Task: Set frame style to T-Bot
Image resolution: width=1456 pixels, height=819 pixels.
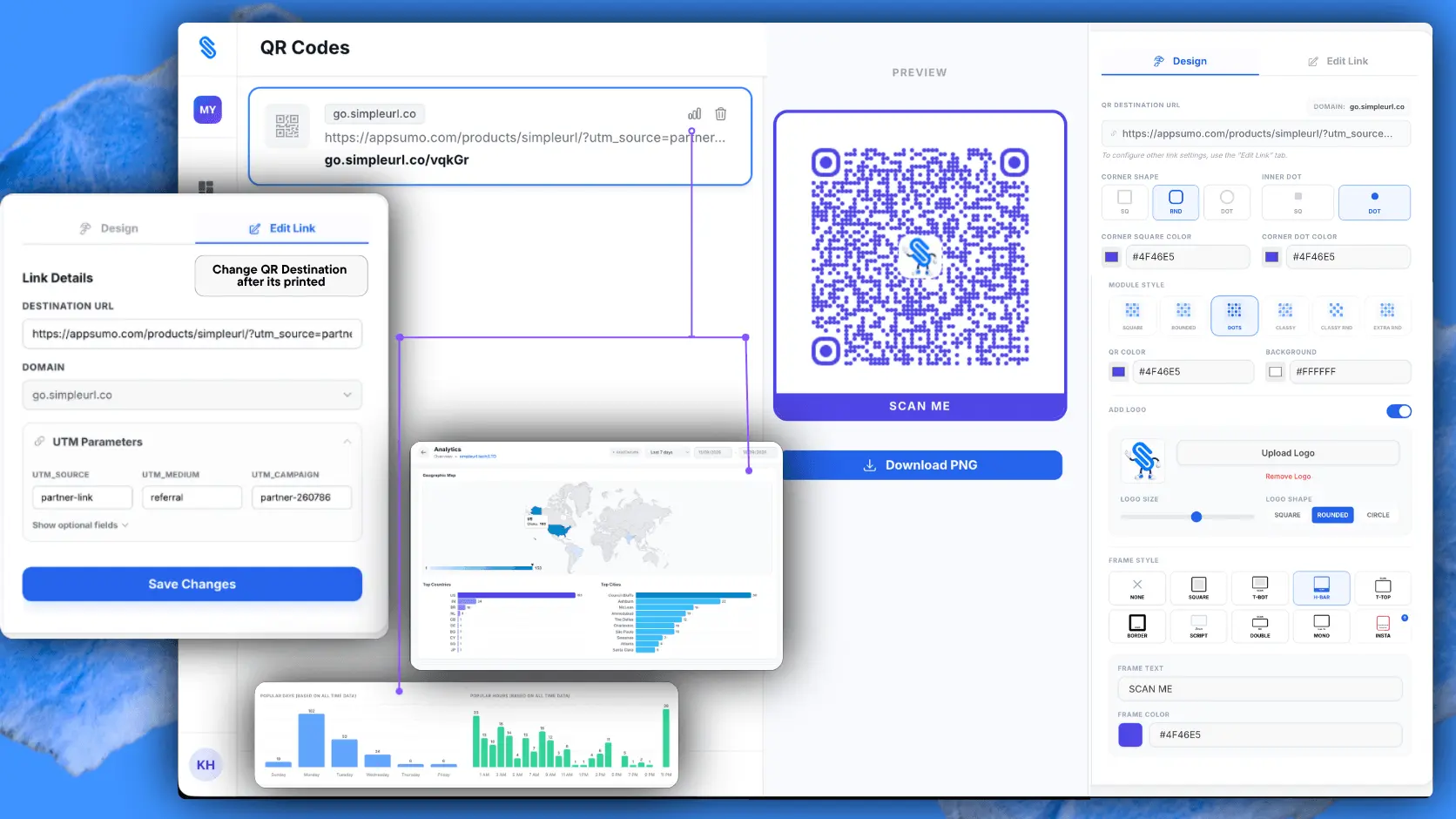Action: 1260,588
